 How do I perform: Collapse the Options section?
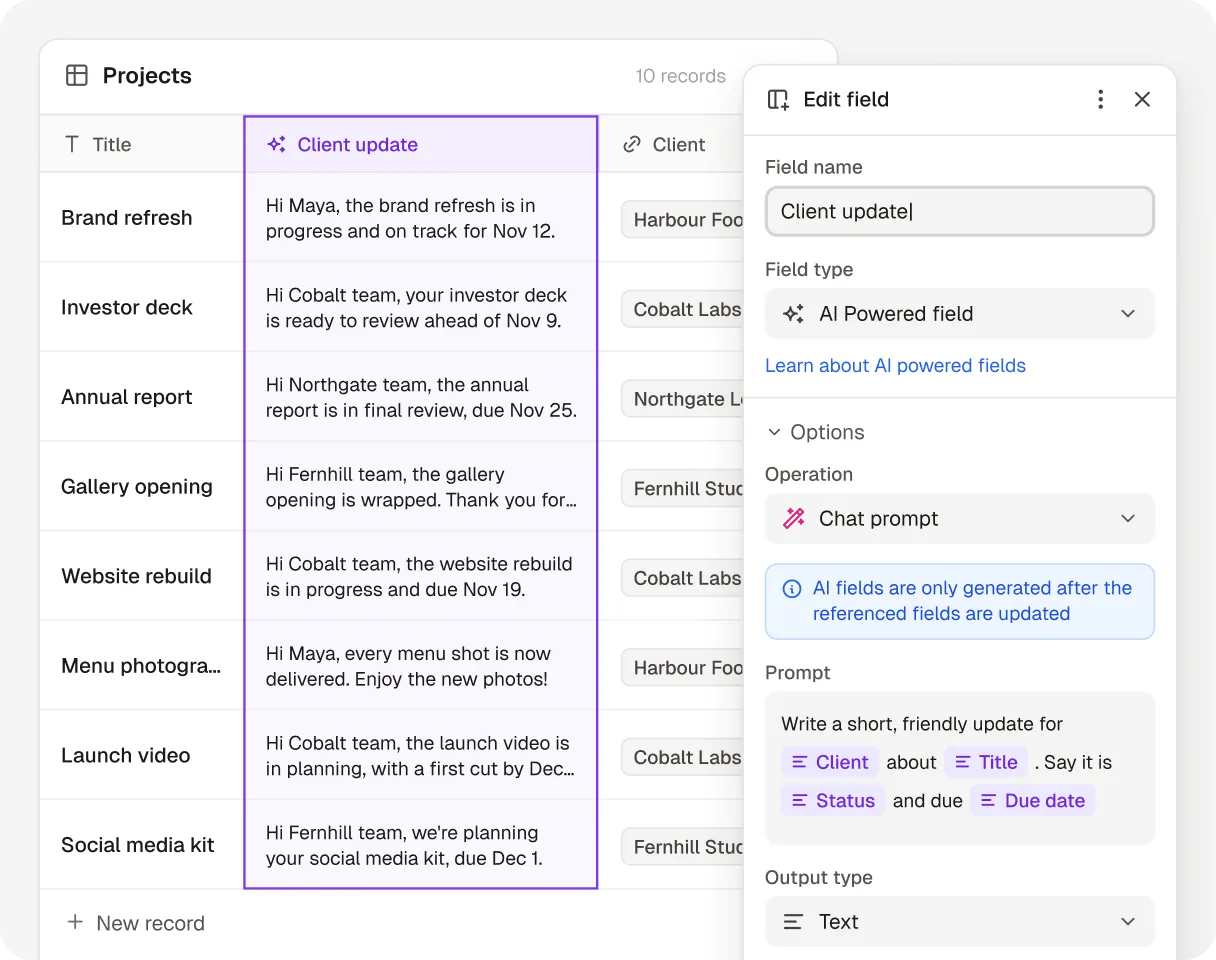[x=815, y=432]
